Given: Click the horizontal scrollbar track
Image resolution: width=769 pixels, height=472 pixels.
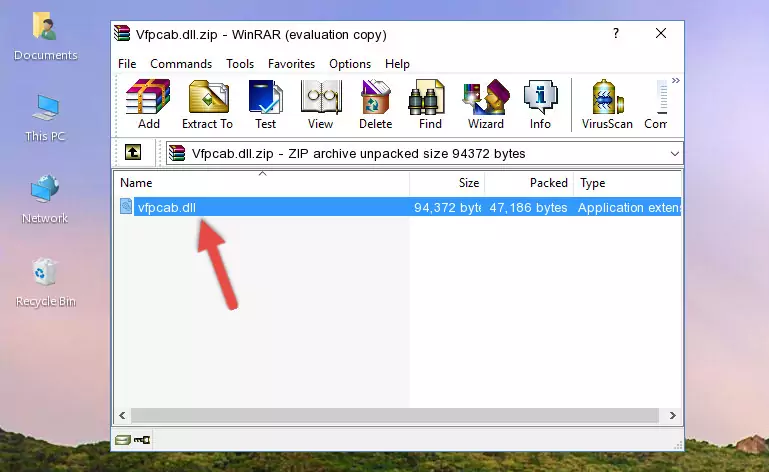Looking at the screenshot, I should pyautogui.click(x=395, y=416).
